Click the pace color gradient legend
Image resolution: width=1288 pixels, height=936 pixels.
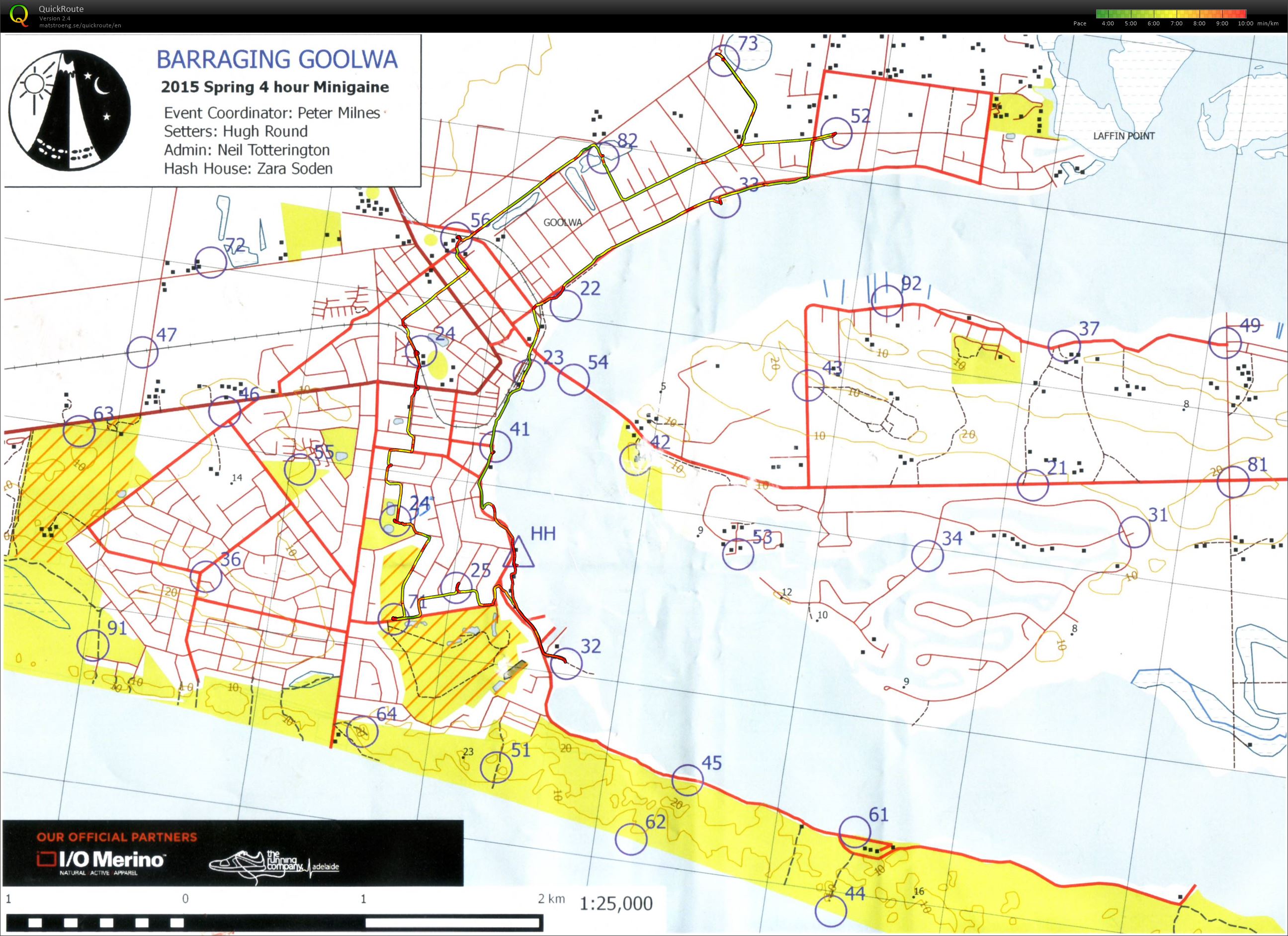(1171, 13)
